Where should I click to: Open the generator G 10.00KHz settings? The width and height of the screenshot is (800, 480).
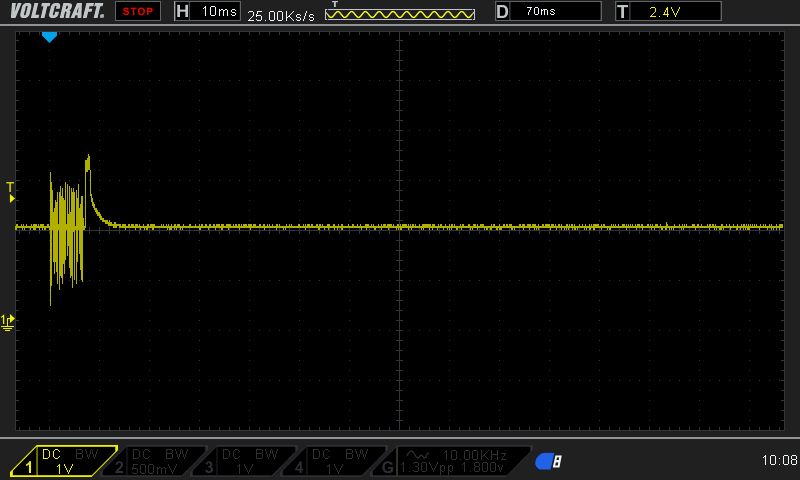(455, 461)
